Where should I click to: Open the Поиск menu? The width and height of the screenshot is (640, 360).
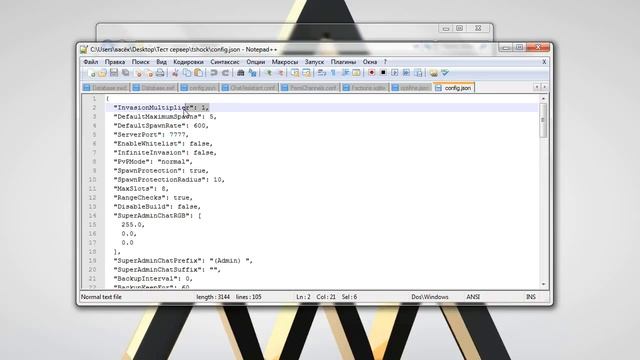(140, 62)
